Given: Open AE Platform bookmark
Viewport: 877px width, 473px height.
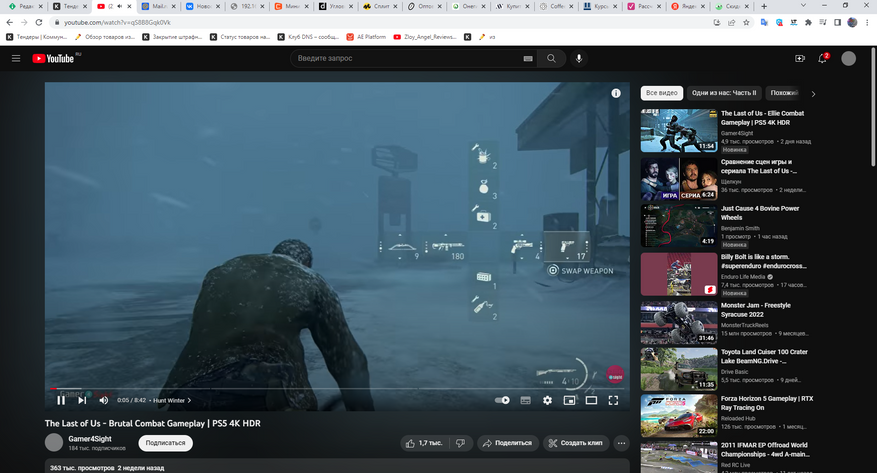Looking at the screenshot, I should point(366,37).
